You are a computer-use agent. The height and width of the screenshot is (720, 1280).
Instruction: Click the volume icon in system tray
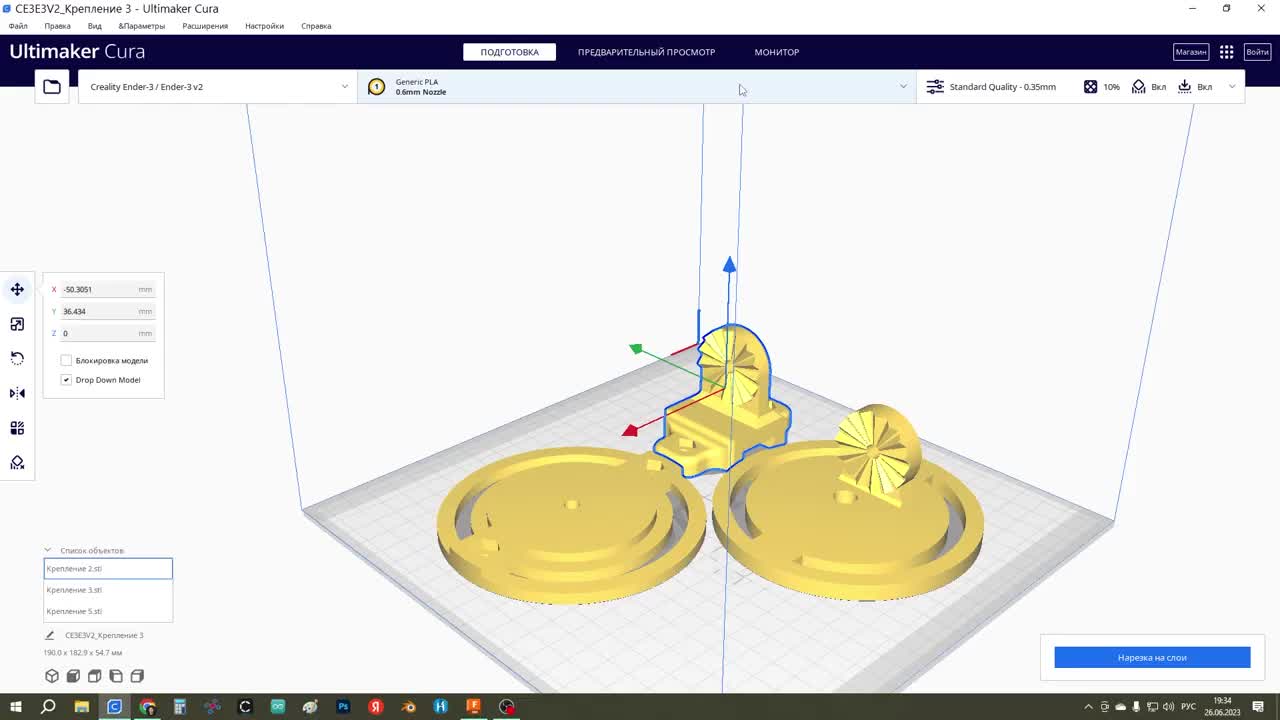[x=1168, y=707]
